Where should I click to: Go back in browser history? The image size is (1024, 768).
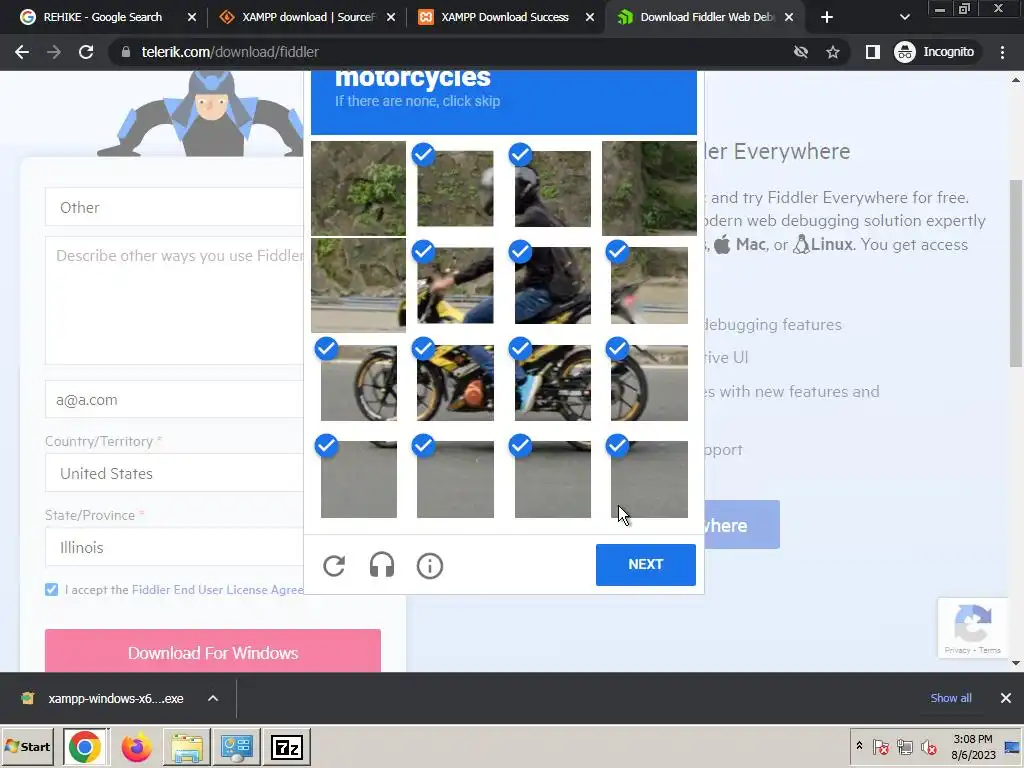click(22, 52)
